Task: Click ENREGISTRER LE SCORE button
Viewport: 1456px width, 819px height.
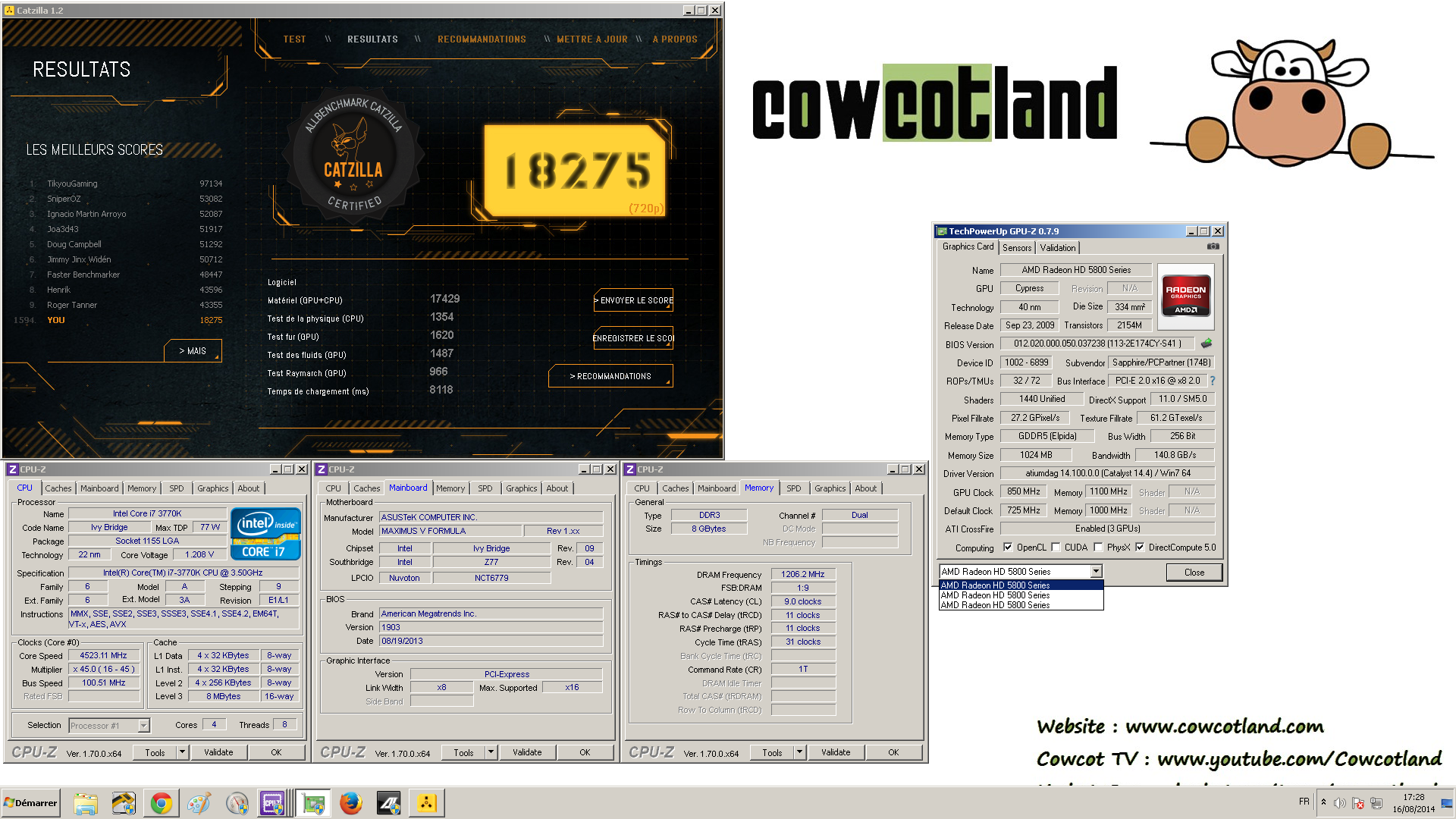Action: [634, 338]
